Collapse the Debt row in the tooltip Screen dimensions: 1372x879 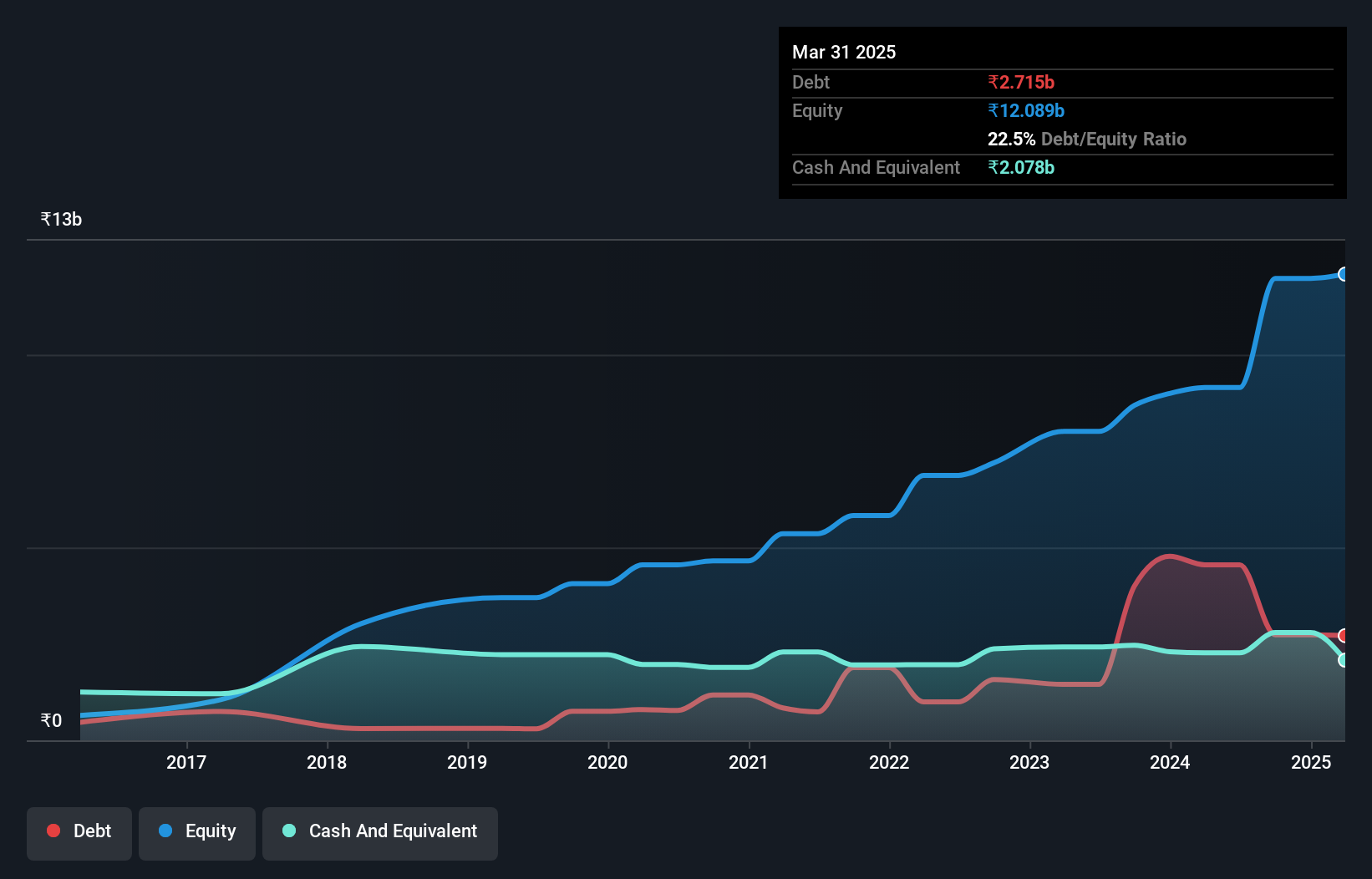point(810,83)
